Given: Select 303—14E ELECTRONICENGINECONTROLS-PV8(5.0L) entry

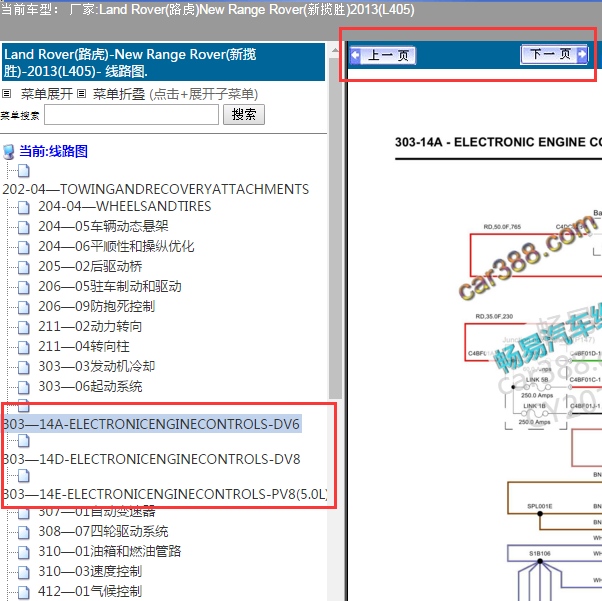Looking at the screenshot, I should coord(165,494).
